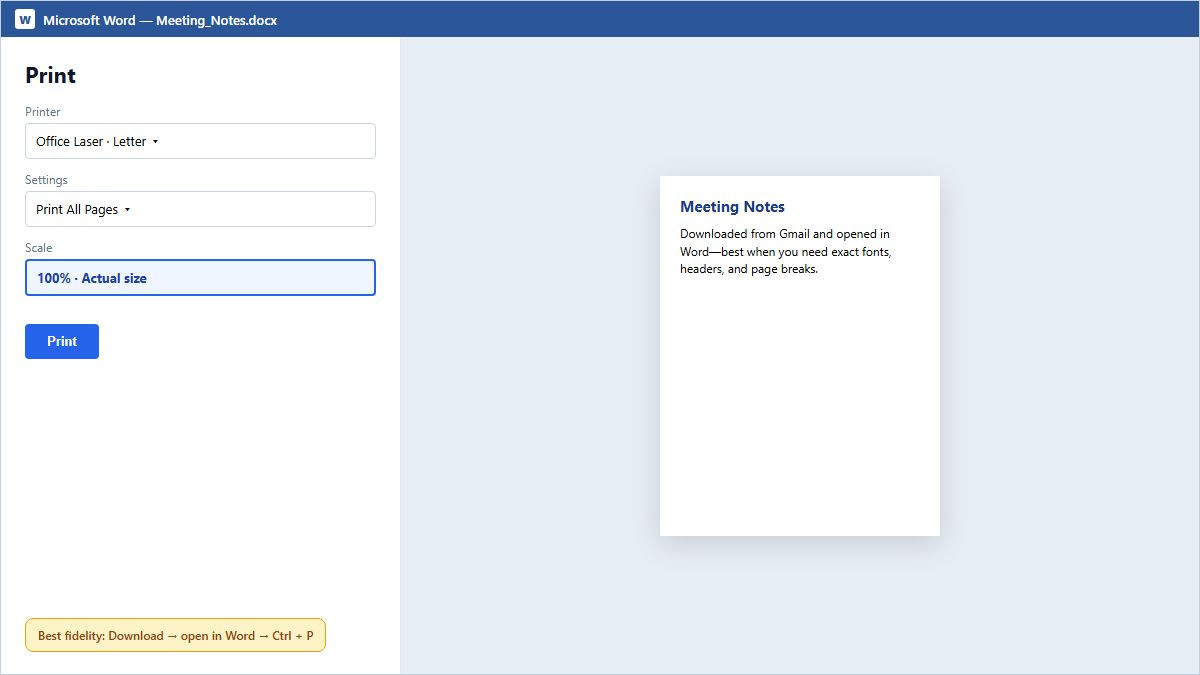Click the blue Print button
1200x675 pixels.
tap(62, 341)
